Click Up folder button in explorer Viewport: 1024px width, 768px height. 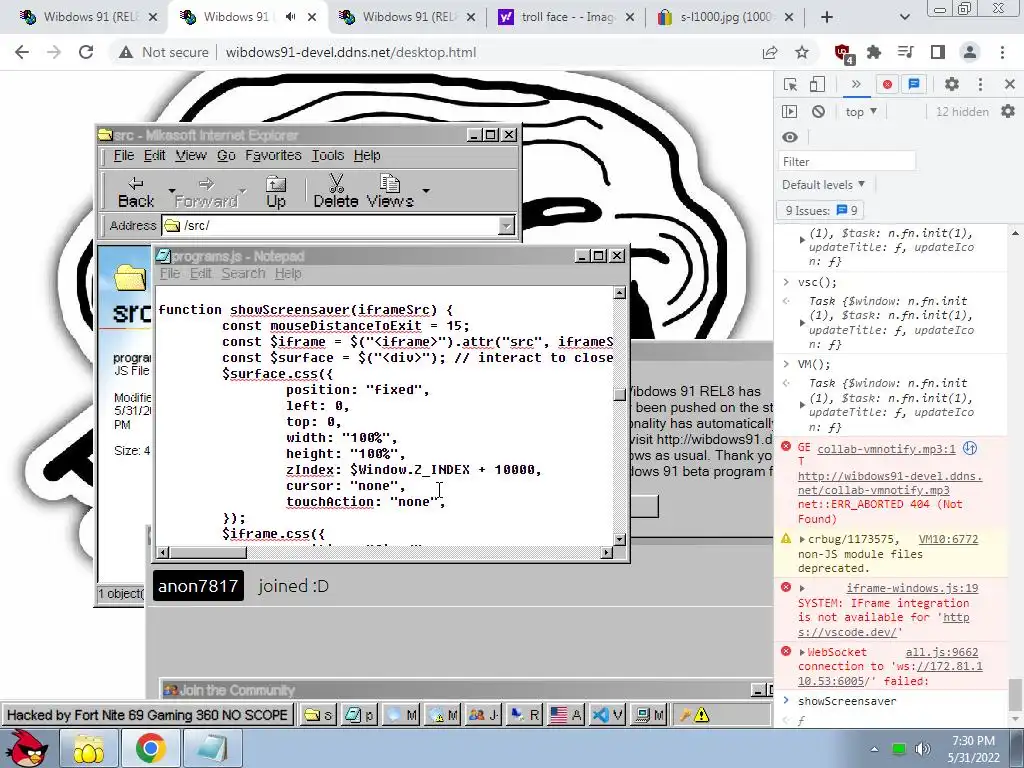point(276,192)
